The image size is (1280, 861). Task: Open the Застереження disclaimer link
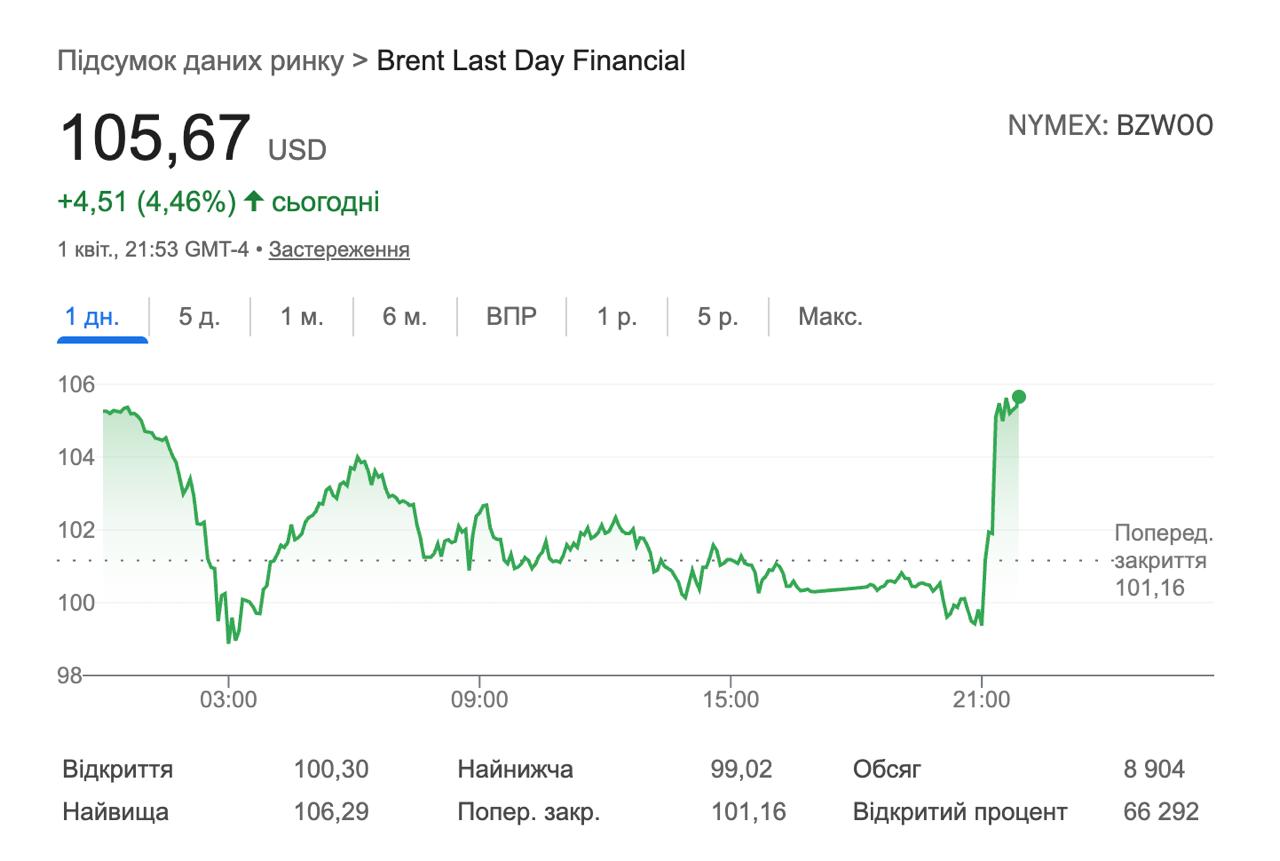[339, 249]
